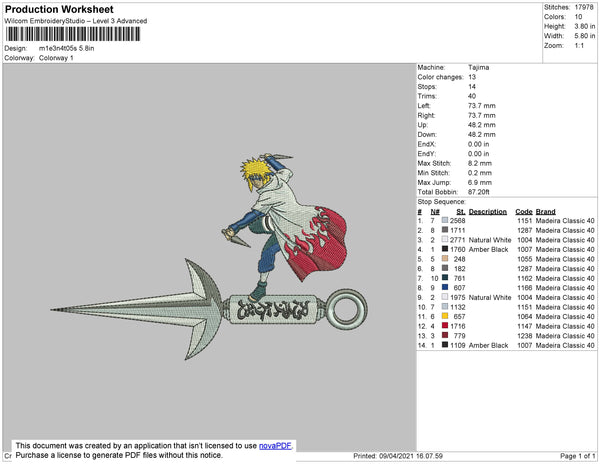This screenshot has width=600, height=464.
Task: Select the Machine value Tajima
Action: (x=478, y=67)
